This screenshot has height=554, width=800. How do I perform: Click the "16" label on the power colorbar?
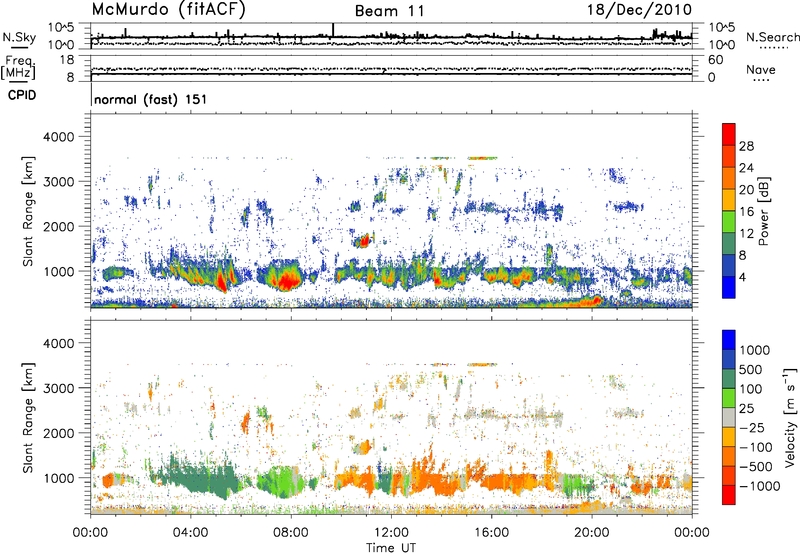click(x=746, y=212)
